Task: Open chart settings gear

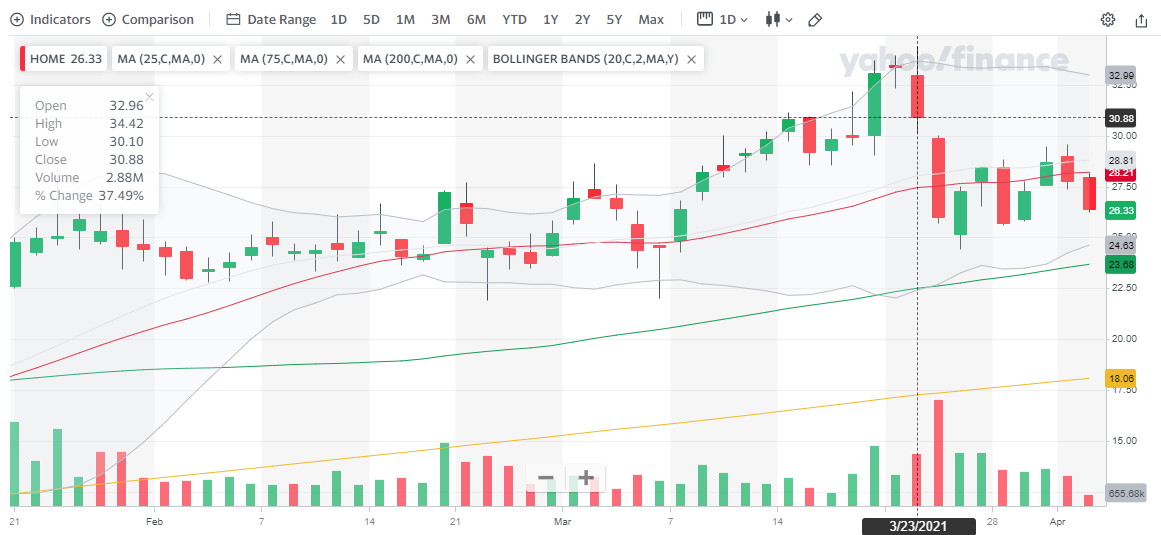Action: [x=1108, y=19]
